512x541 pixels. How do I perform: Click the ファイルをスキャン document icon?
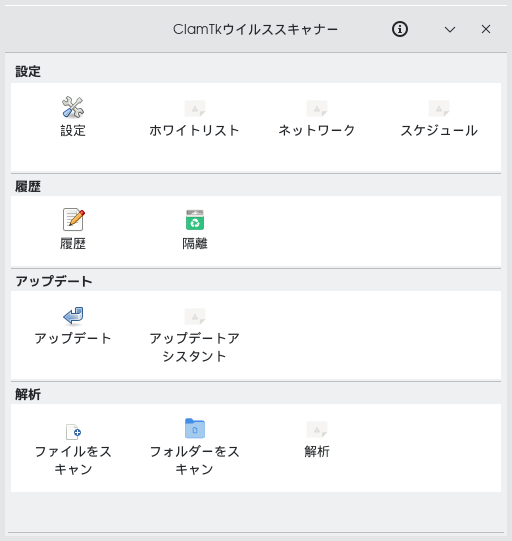click(x=73, y=432)
